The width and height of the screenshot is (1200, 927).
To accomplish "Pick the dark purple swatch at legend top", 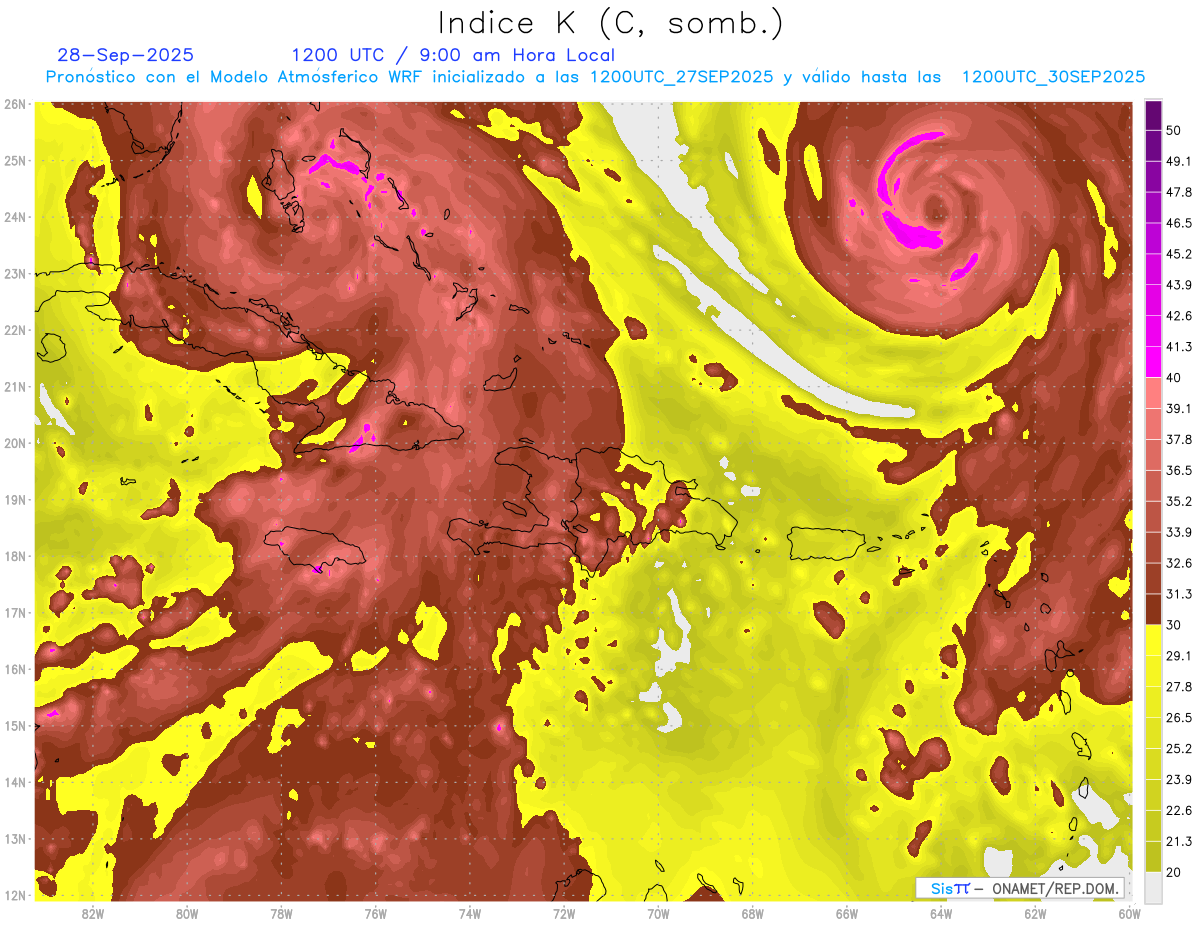I will (x=1153, y=114).
